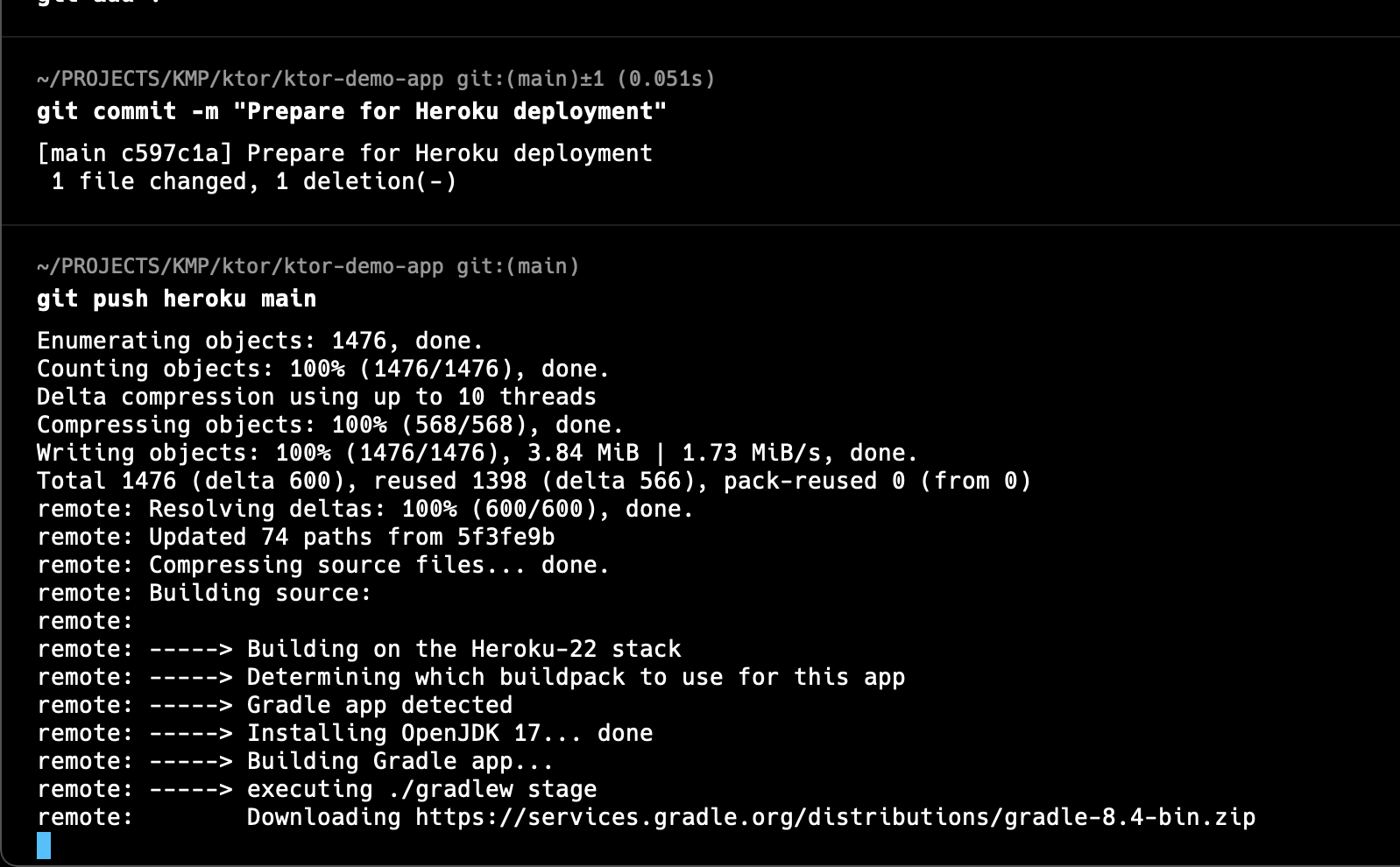The height and width of the screenshot is (867, 1400).
Task: Click the 'Building Gradle app...' line
Action: pyautogui.click(x=295, y=761)
